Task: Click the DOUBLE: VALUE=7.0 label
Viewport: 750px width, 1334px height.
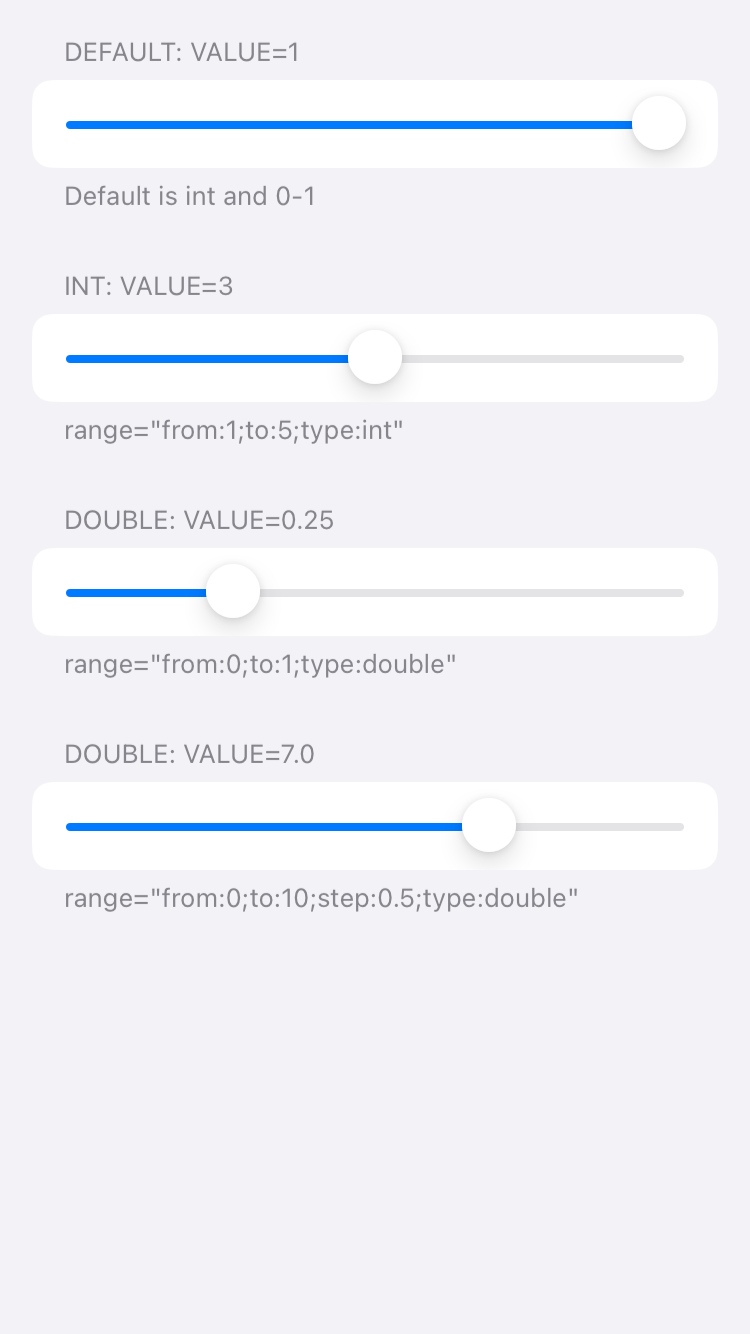Action: (190, 754)
